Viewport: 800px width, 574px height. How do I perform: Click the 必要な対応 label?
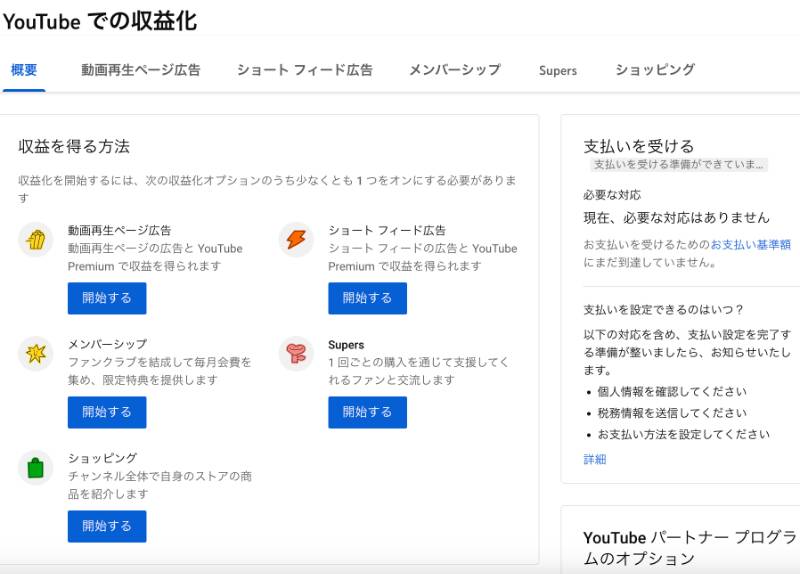pos(612,195)
